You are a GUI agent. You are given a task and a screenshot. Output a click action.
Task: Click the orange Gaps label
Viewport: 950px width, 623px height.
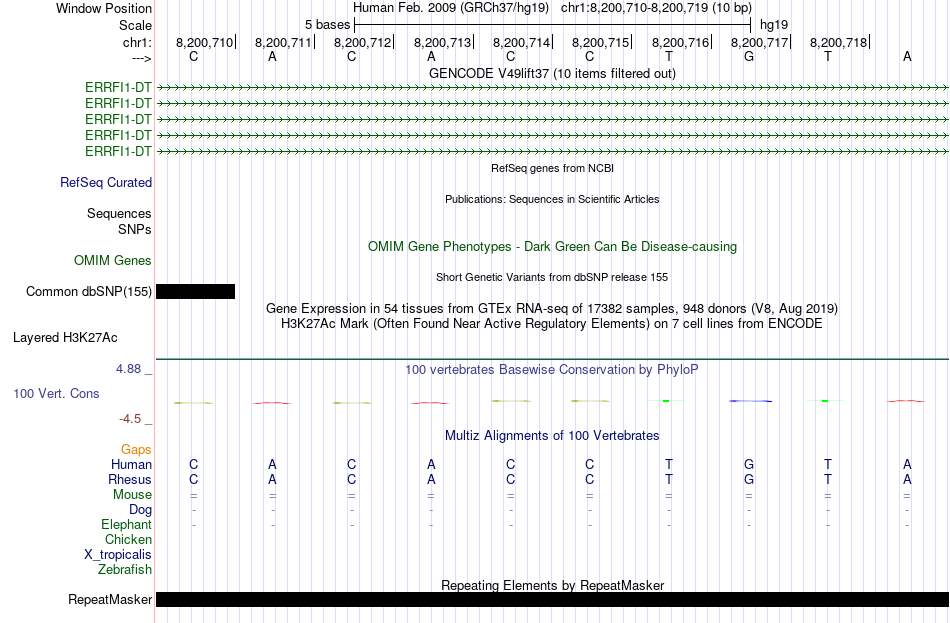[136, 449]
